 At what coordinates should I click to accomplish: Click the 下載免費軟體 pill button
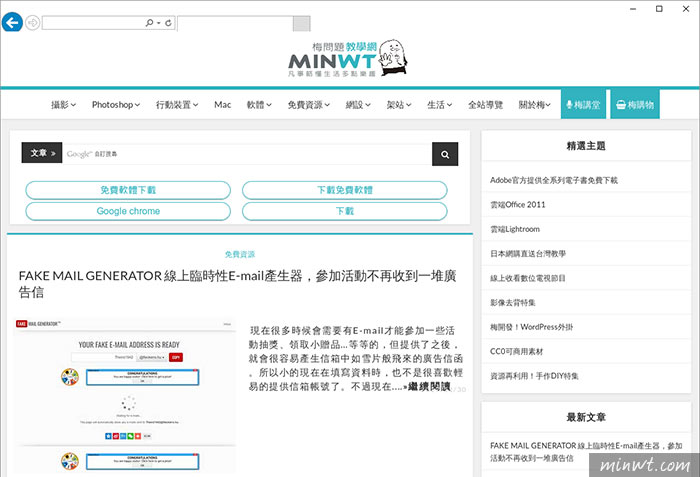coord(345,190)
